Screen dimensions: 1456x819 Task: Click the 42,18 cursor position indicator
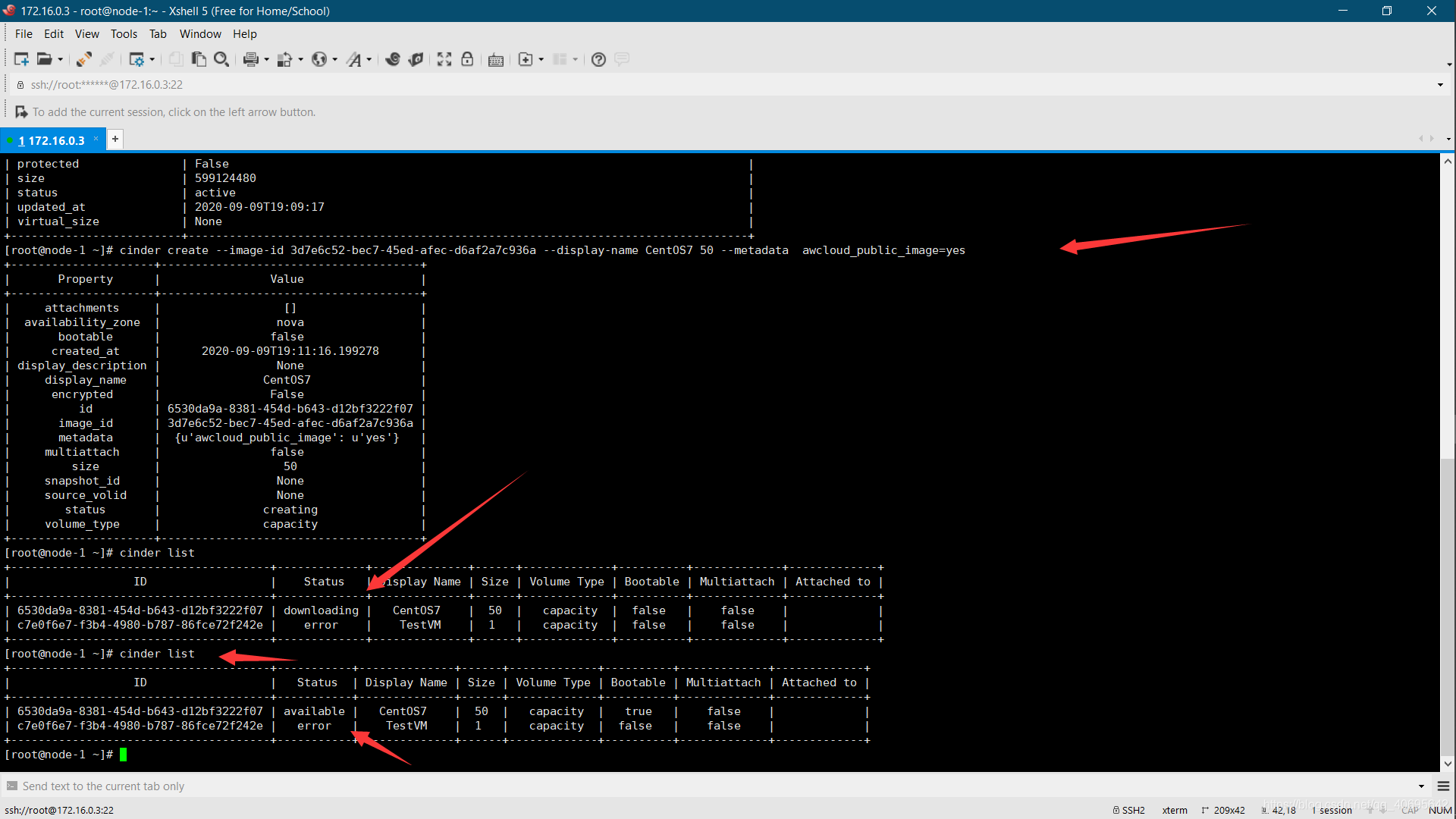(x=1279, y=810)
